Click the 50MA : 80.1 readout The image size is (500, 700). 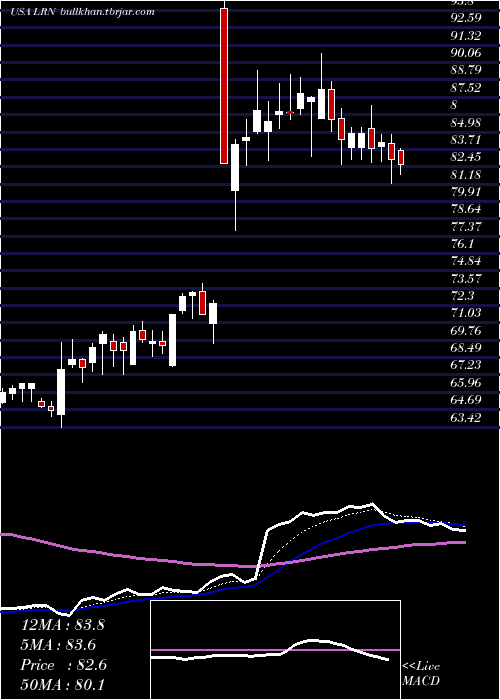click(x=62, y=684)
